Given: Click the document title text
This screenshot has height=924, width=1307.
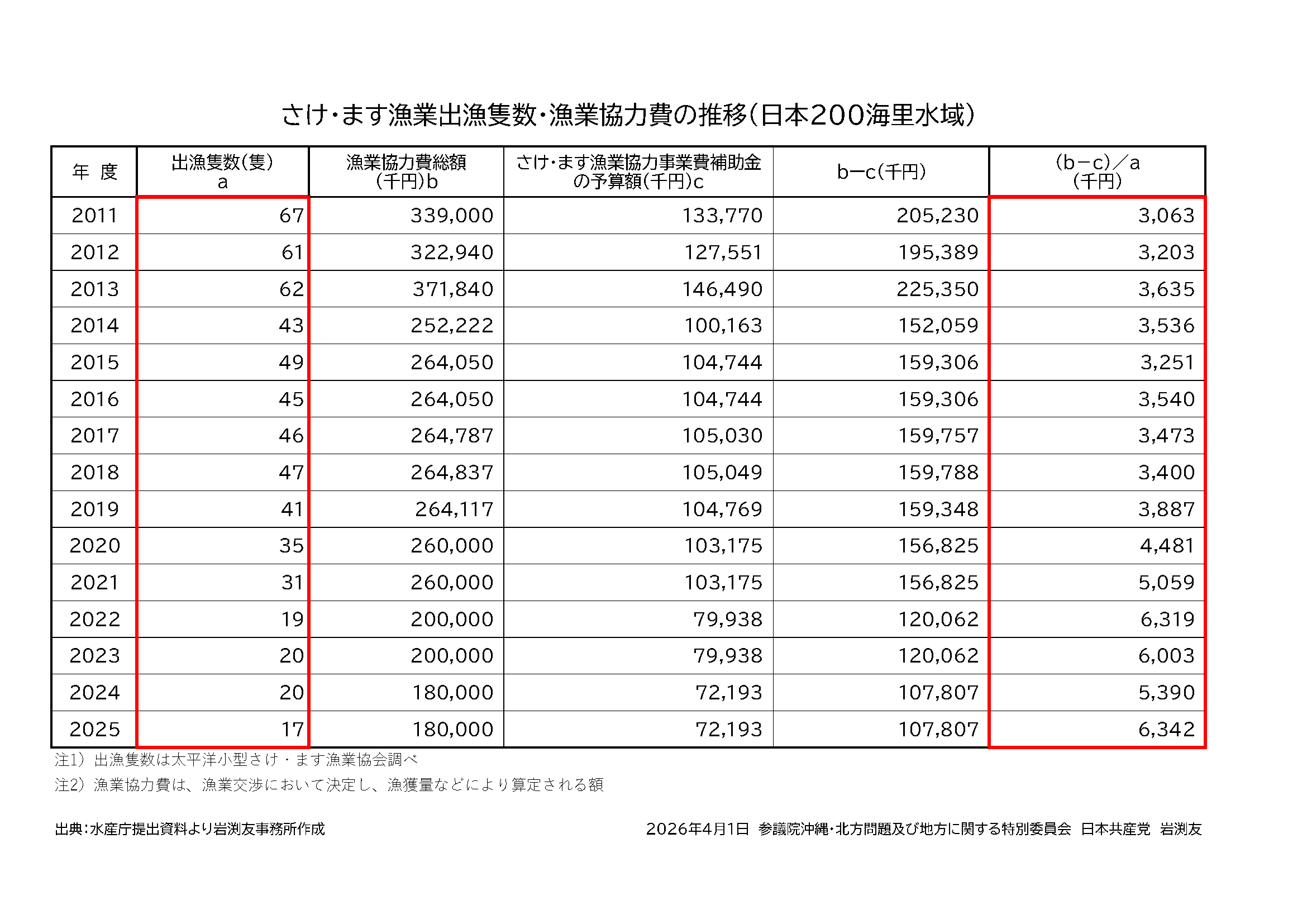Looking at the screenshot, I should (628, 115).
